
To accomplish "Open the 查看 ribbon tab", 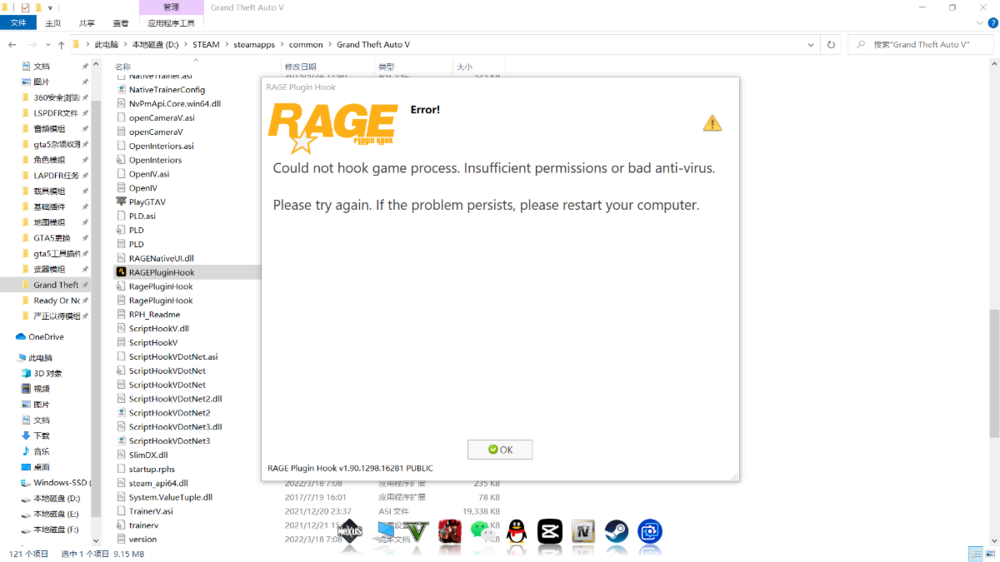I will [121, 23].
